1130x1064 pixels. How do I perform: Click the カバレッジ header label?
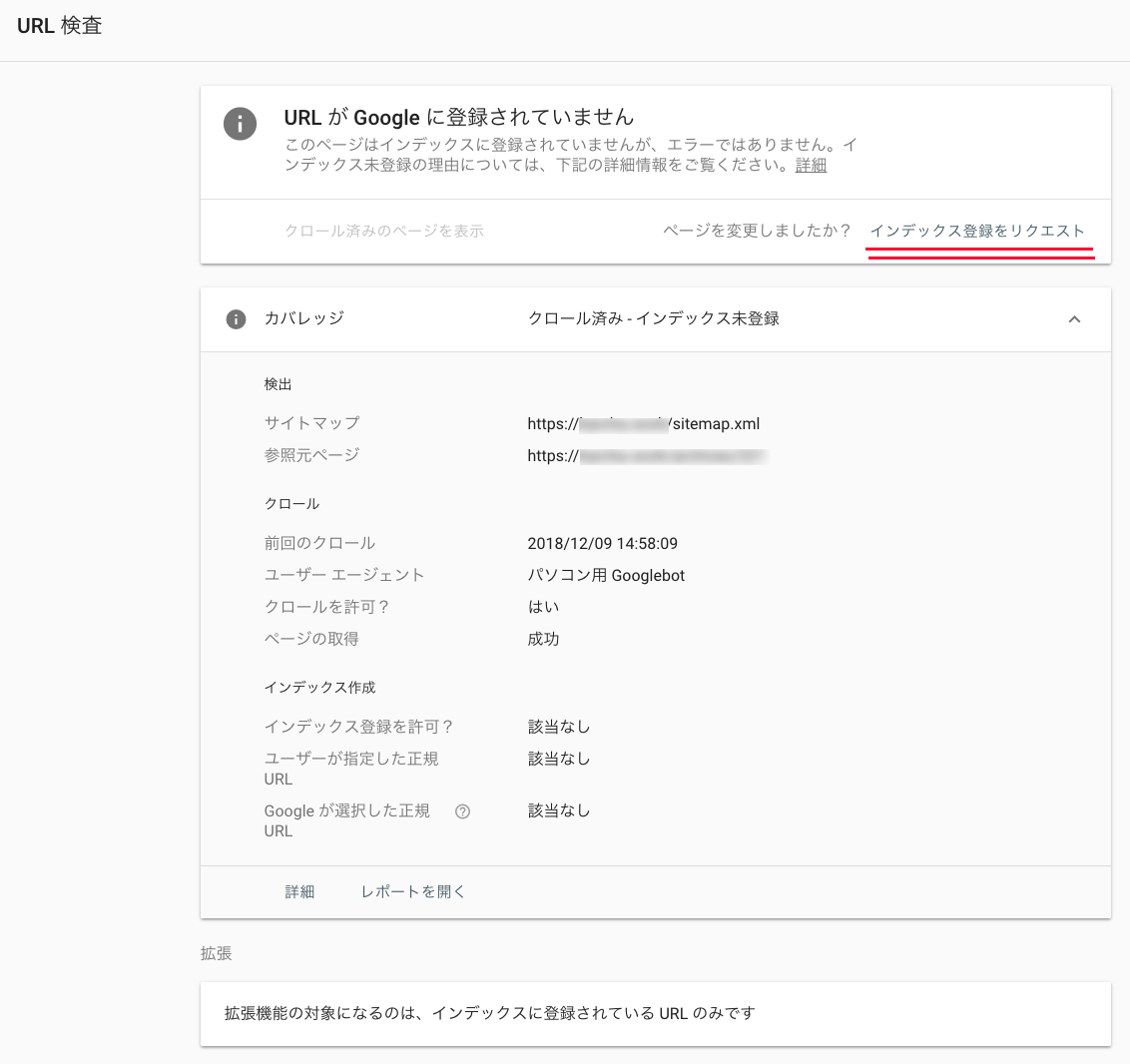coord(304,319)
